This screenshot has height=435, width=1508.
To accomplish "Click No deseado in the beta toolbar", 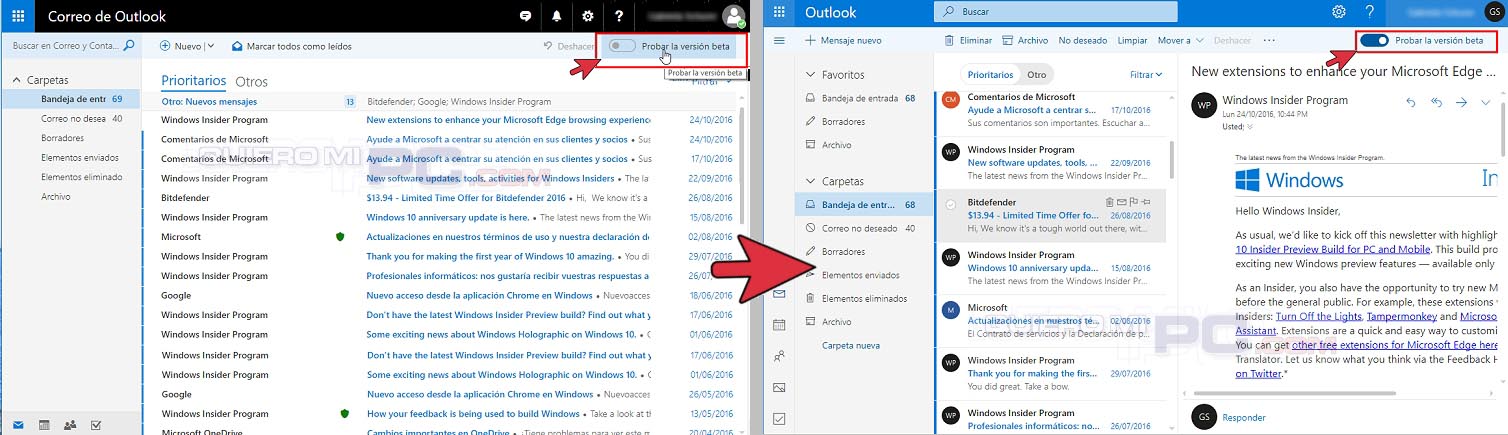I will tap(1083, 41).
